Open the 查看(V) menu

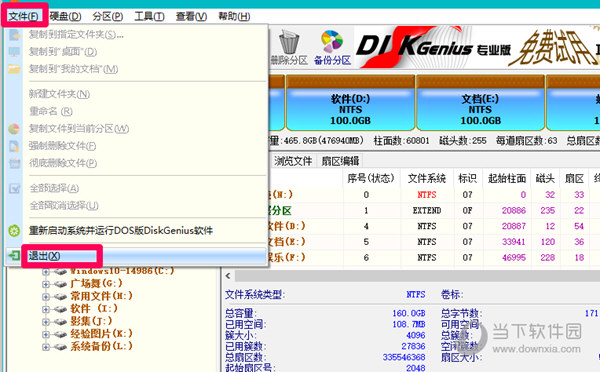click(x=191, y=16)
